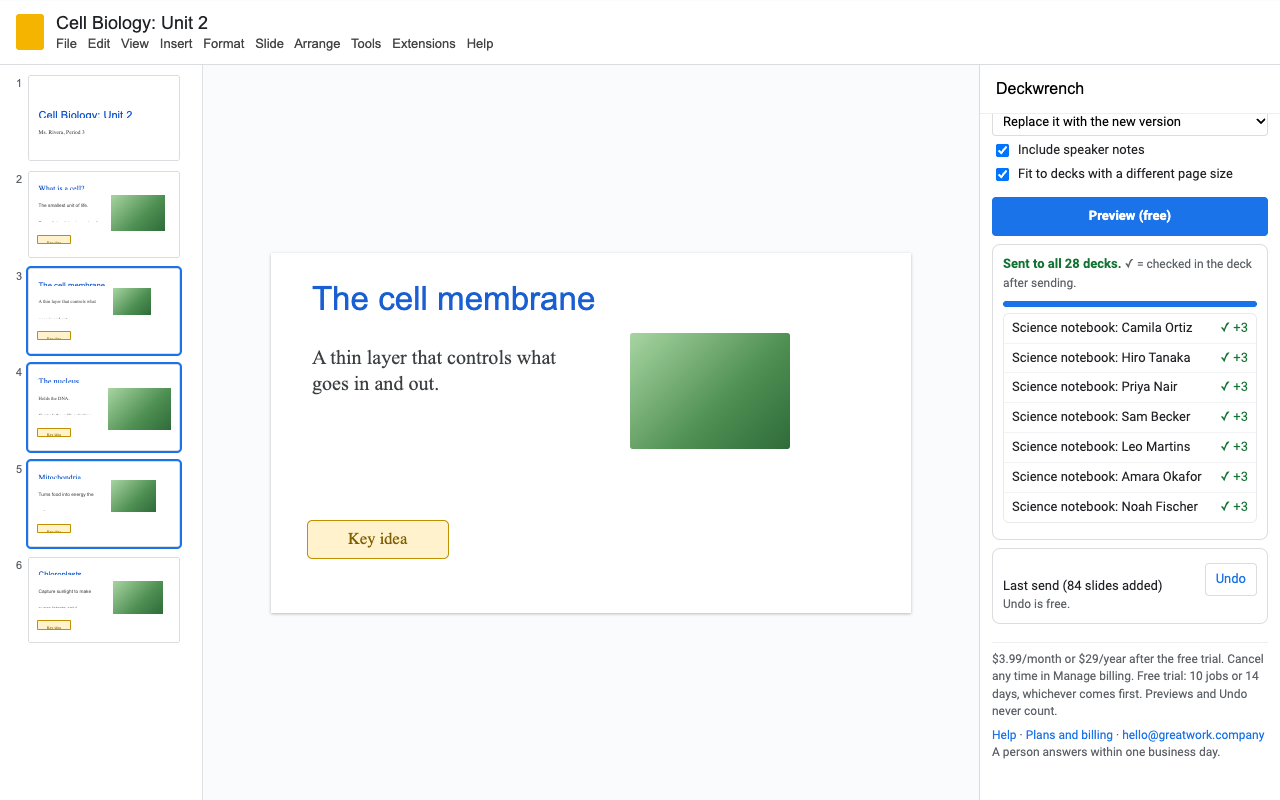The width and height of the screenshot is (1280, 800).
Task: Open the Extensions menu
Action: pos(424,44)
